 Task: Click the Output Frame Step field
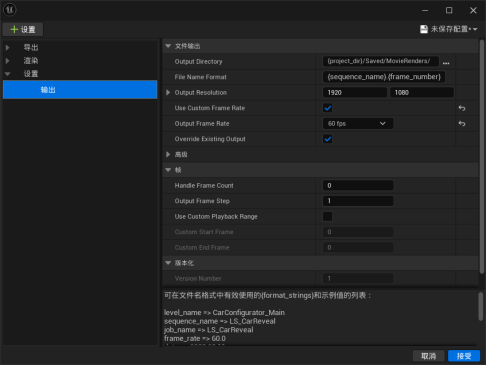pyautogui.click(x=358, y=201)
